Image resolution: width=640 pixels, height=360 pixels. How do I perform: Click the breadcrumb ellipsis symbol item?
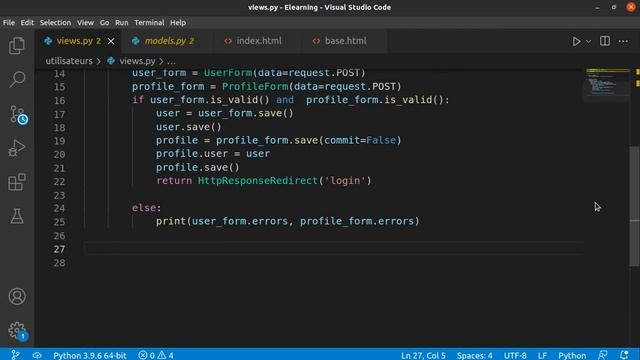(x=171, y=62)
